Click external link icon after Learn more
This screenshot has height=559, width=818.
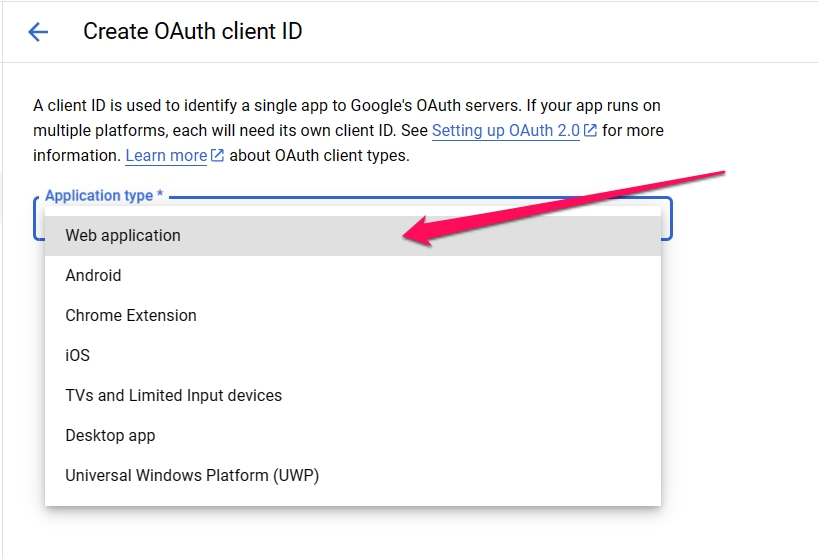(x=217, y=155)
